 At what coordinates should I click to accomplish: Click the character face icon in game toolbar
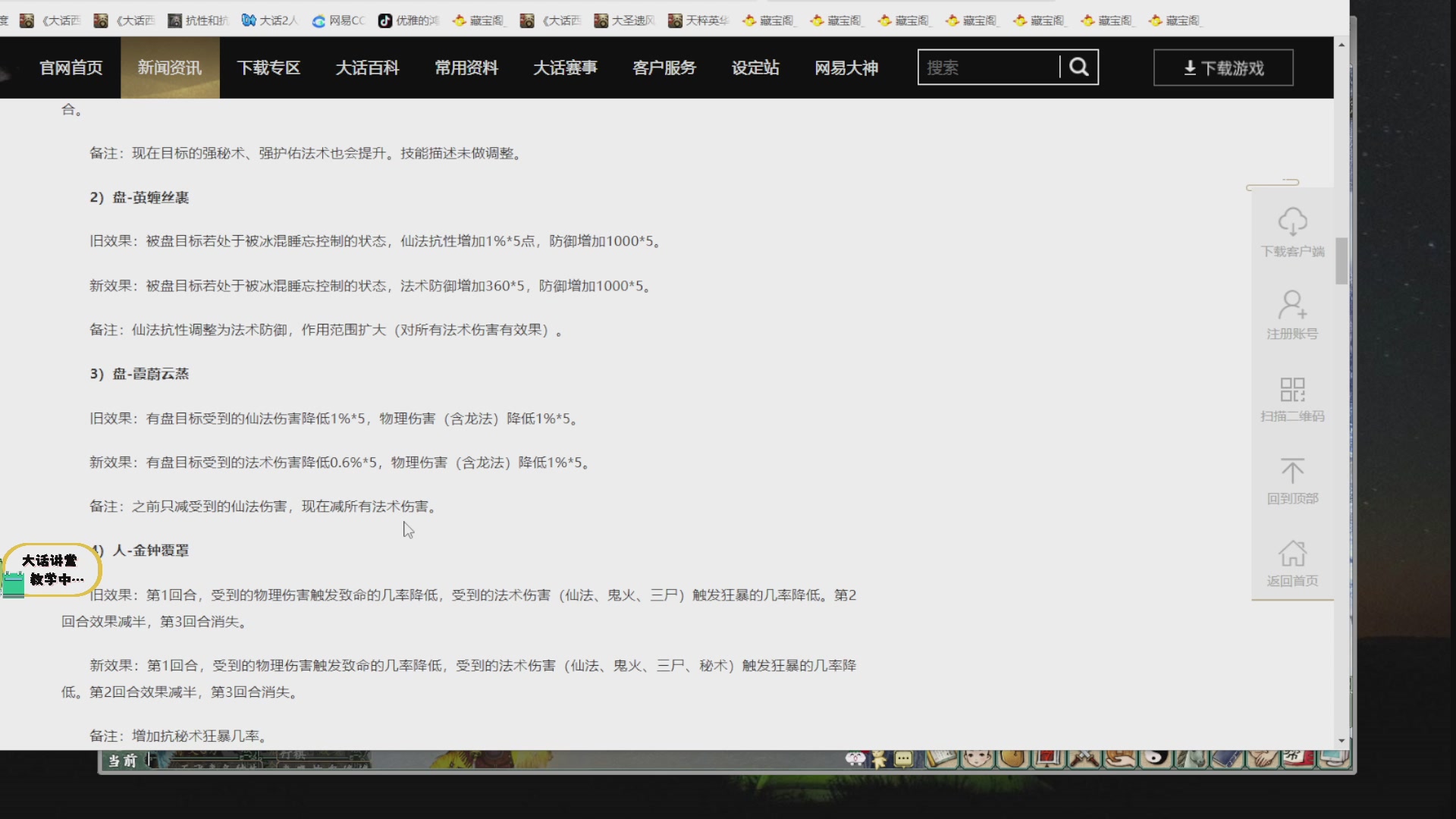tap(977, 760)
